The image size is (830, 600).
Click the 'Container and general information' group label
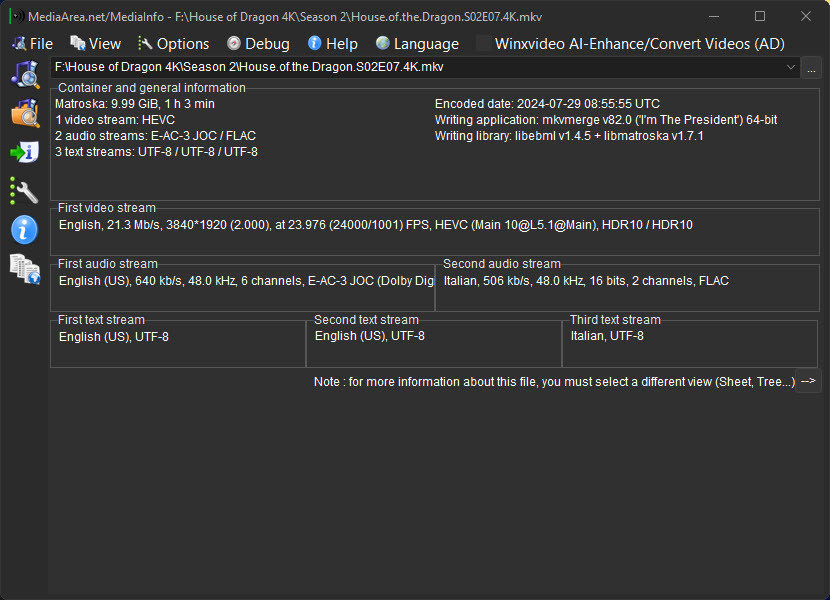pos(151,88)
